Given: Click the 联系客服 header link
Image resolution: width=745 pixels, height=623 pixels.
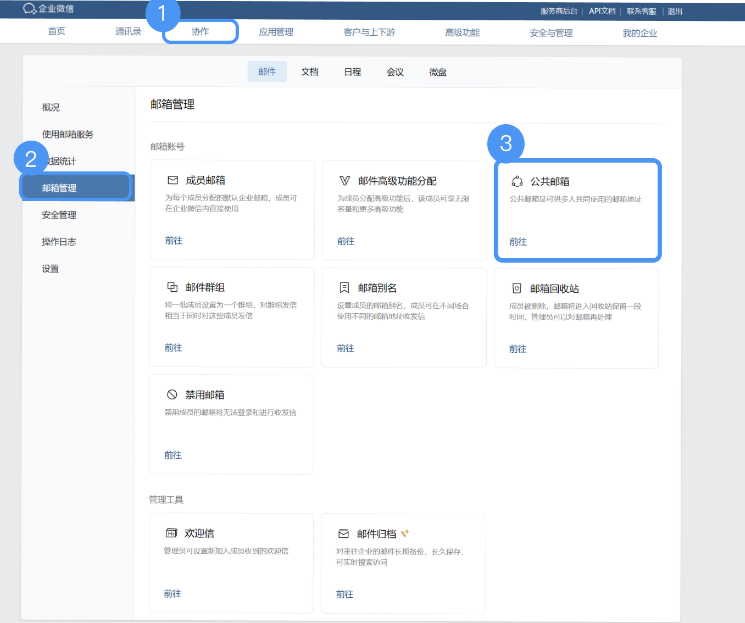Looking at the screenshot, I should pos(641,11).
